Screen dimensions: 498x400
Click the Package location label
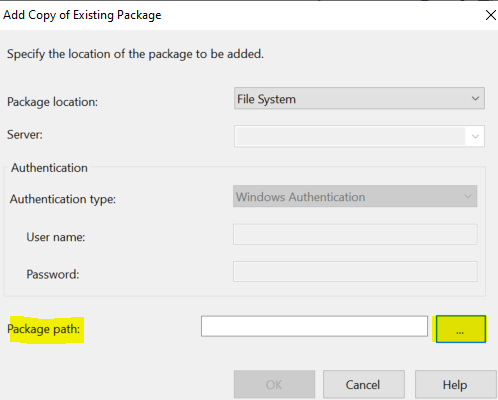53,102
